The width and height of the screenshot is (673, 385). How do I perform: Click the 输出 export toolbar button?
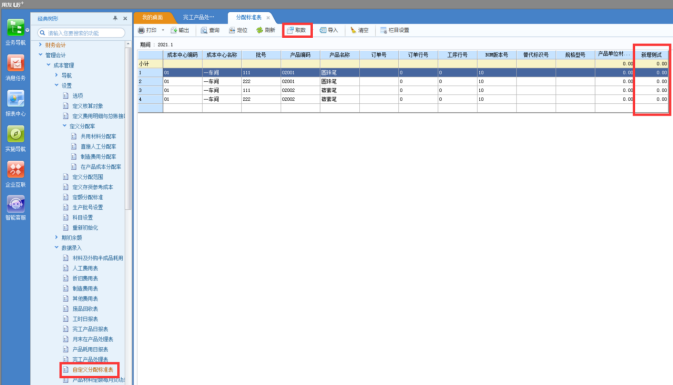[180, 30]
